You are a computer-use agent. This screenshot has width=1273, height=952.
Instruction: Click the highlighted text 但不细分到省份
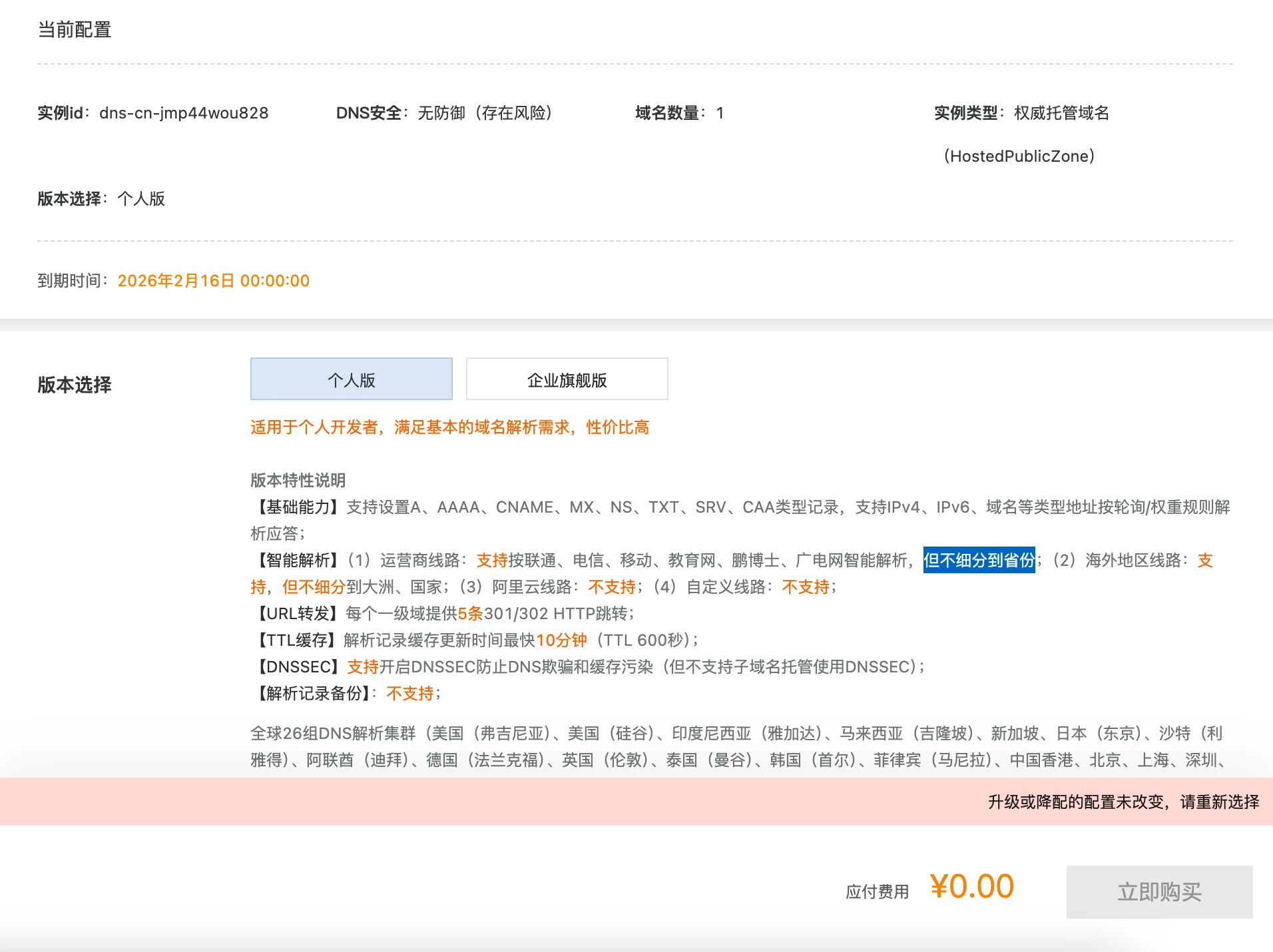click(x=978, y=561)
